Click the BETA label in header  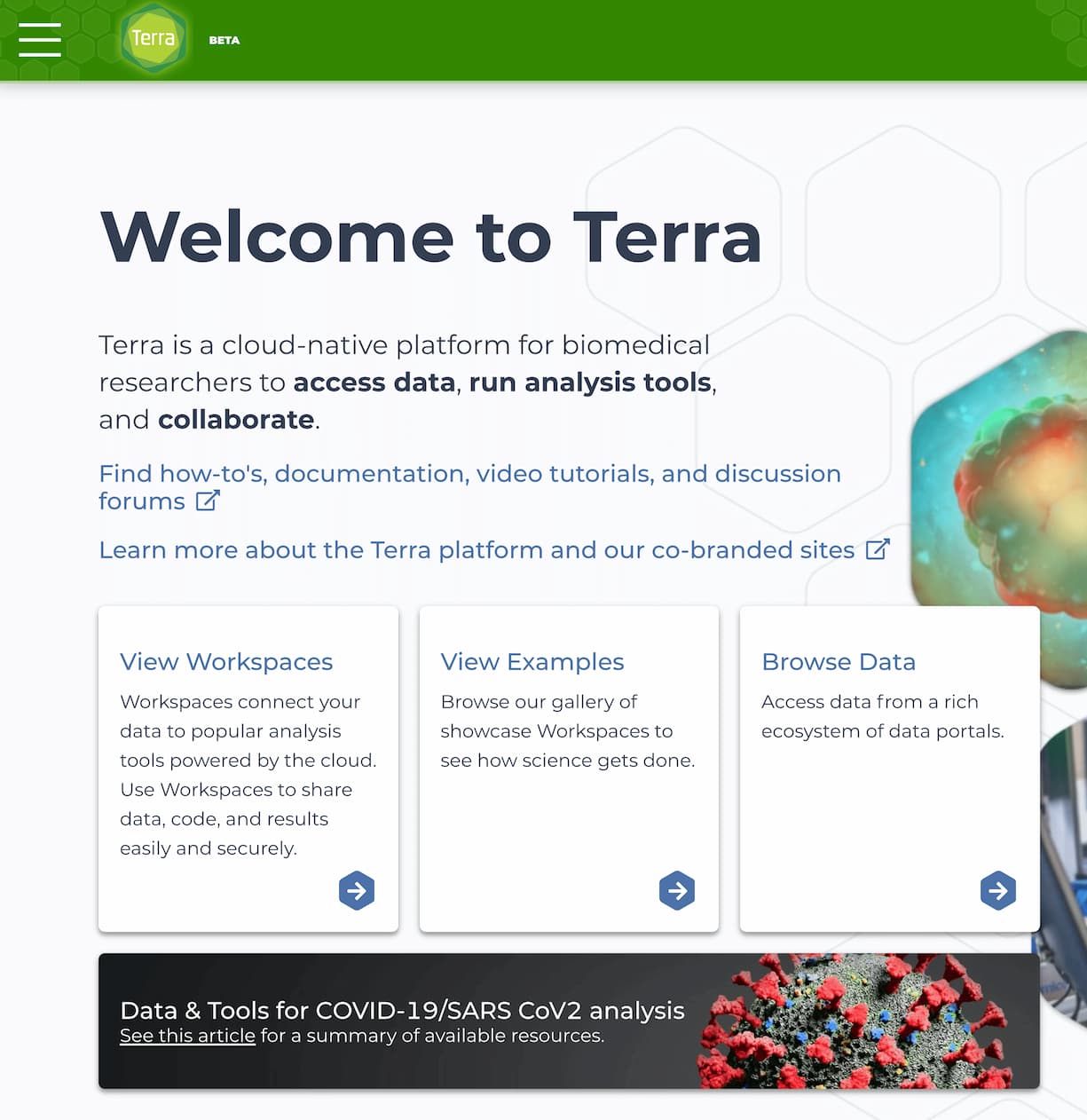tap(224, 40)
